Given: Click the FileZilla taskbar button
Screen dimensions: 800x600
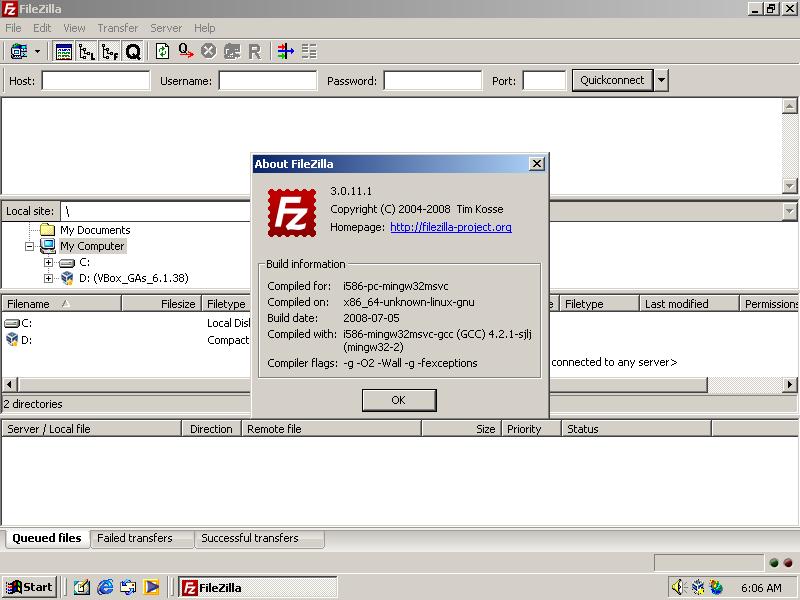Looking at the screenshot, I should [x=257, y=587].
